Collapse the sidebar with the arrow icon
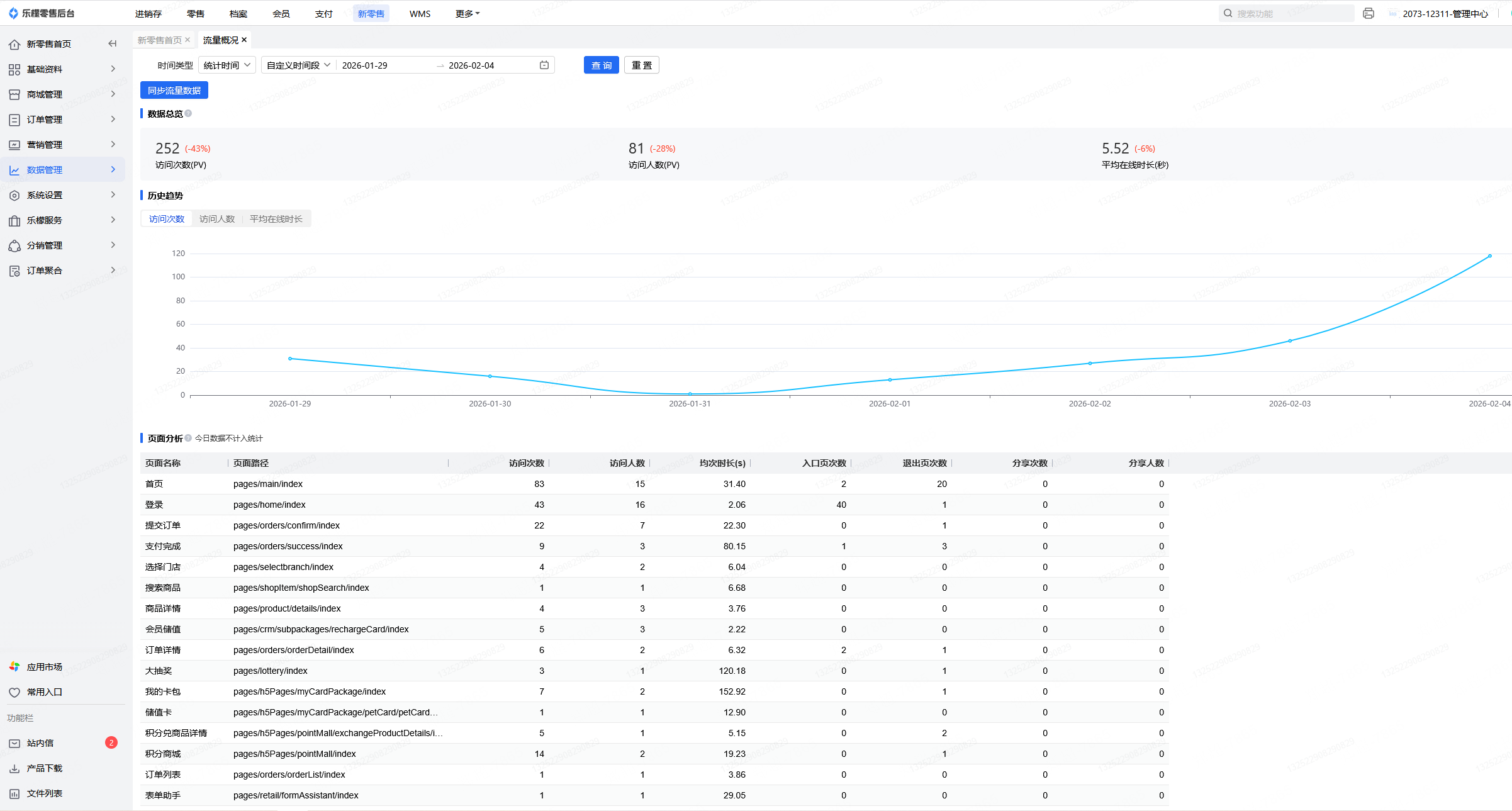This screenshot has height=811, width=1512. click(x=113, y=43)
